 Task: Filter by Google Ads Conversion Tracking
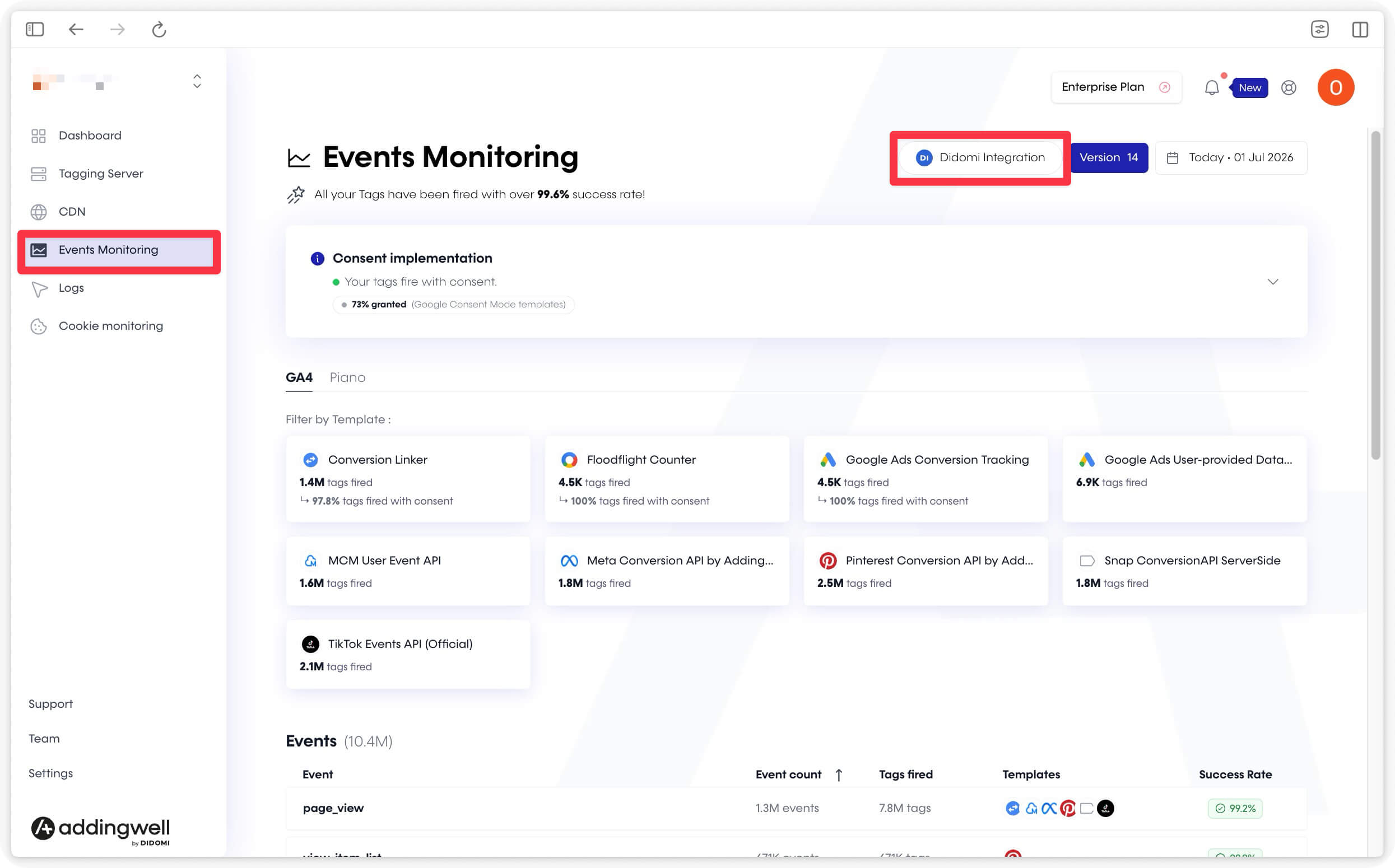[925, 479]
